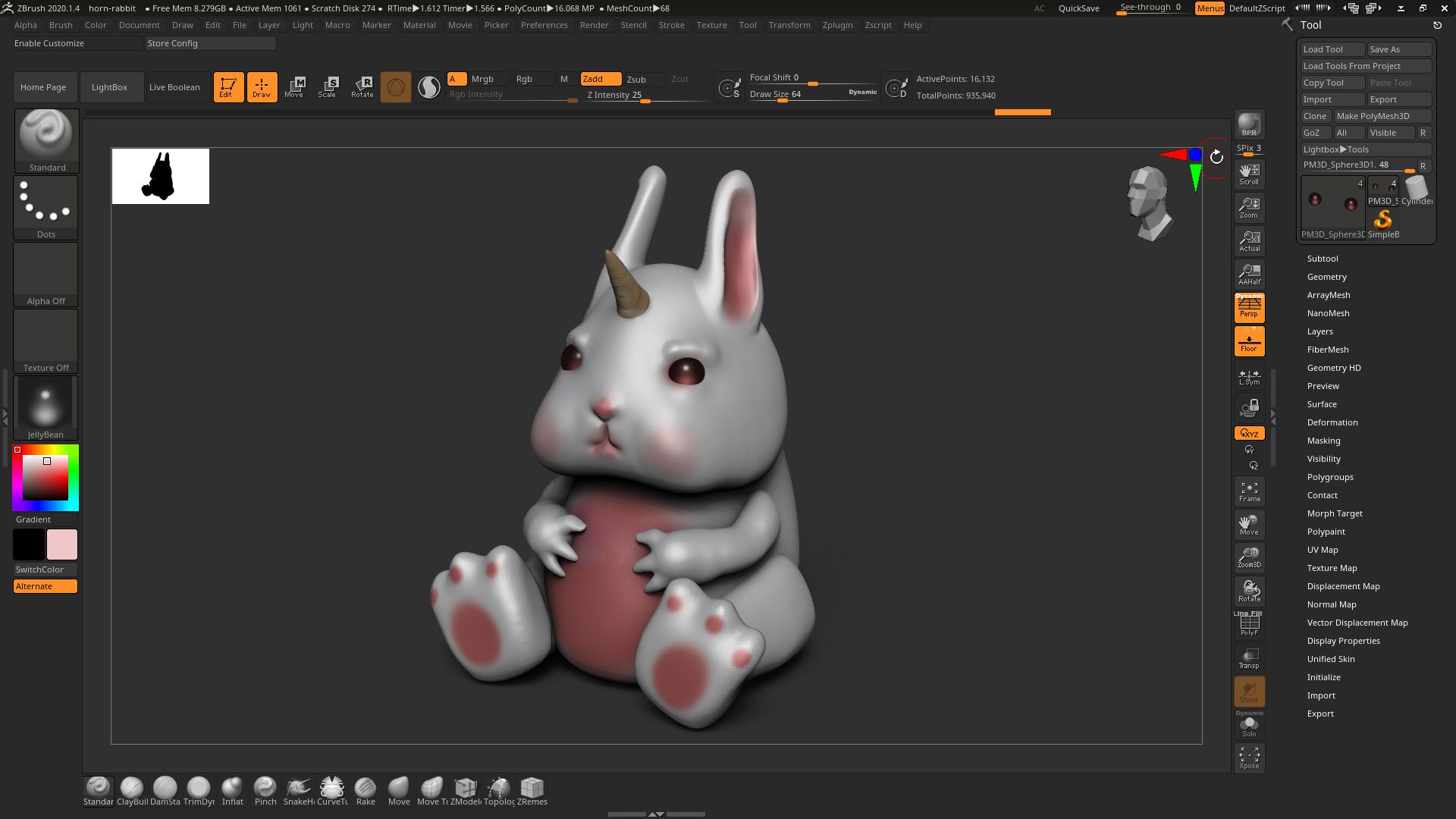Click the rabbit silhouette thumbnail

[161, 176]
